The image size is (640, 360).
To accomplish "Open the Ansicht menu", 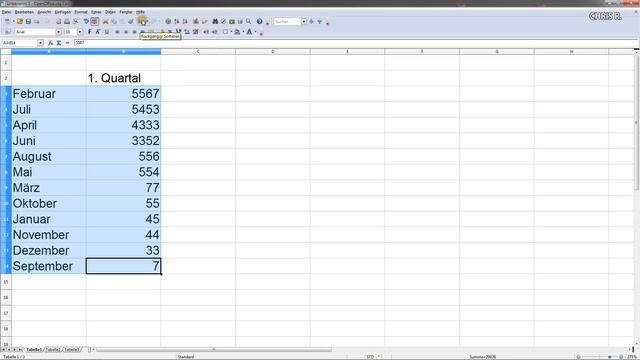I will coord(44,12).
